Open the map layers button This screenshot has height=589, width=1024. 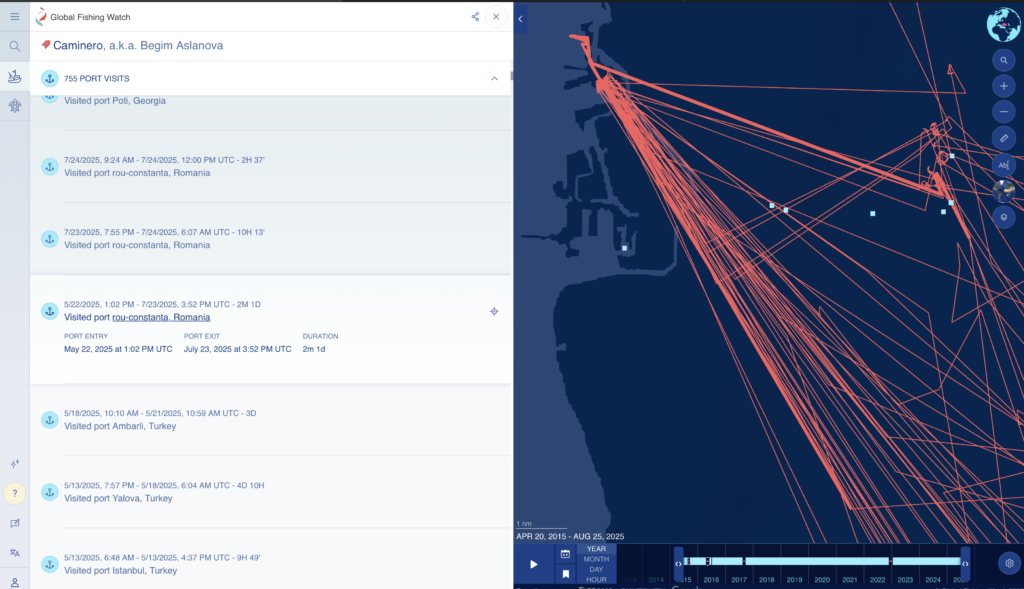(1004, 217)
